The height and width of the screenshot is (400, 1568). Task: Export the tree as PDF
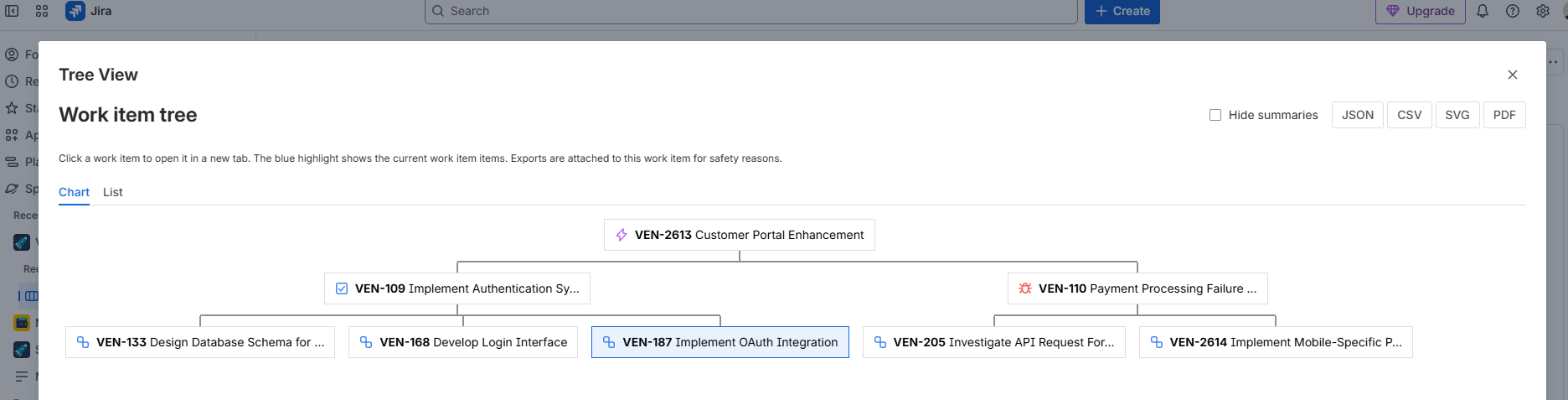[1504, 115]
